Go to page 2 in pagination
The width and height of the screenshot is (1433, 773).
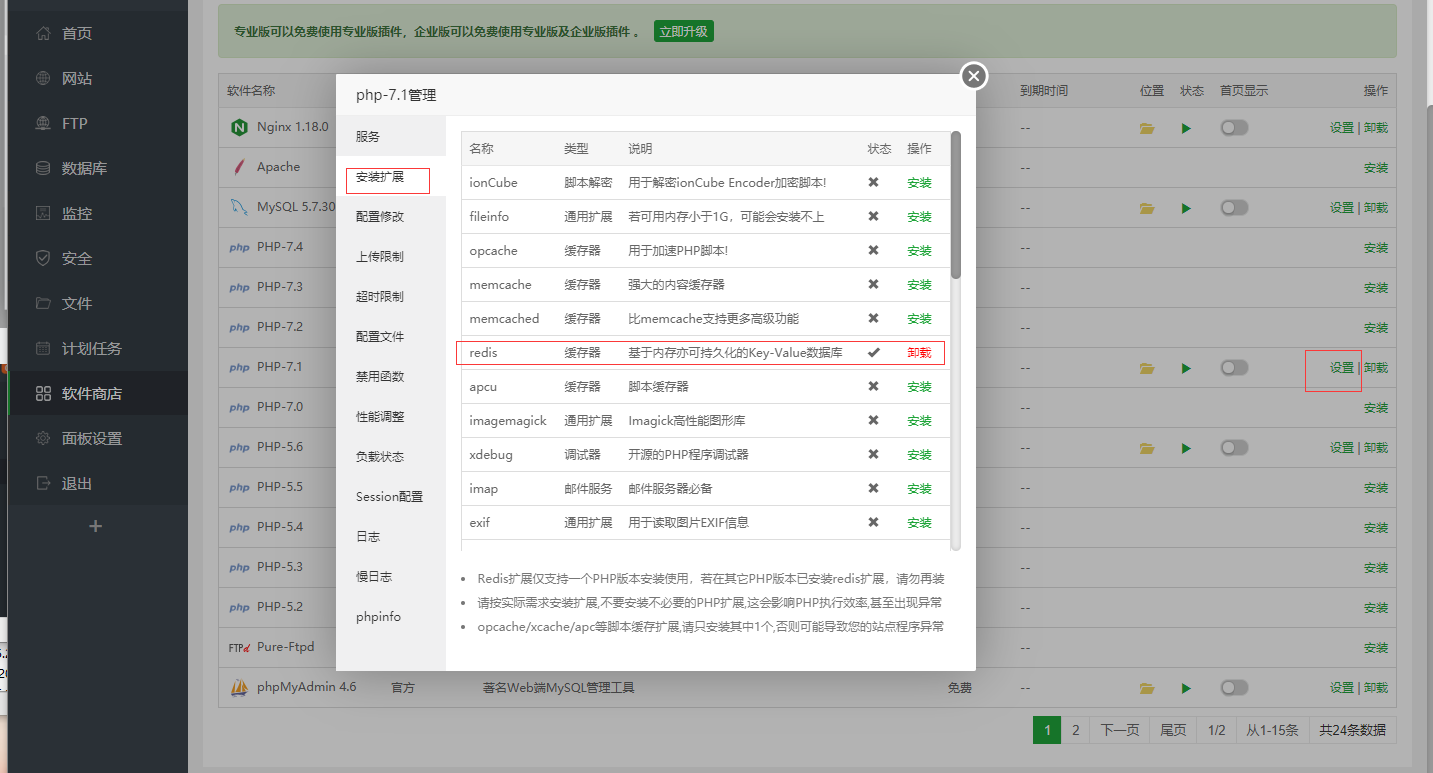(x=1075, y=730)
